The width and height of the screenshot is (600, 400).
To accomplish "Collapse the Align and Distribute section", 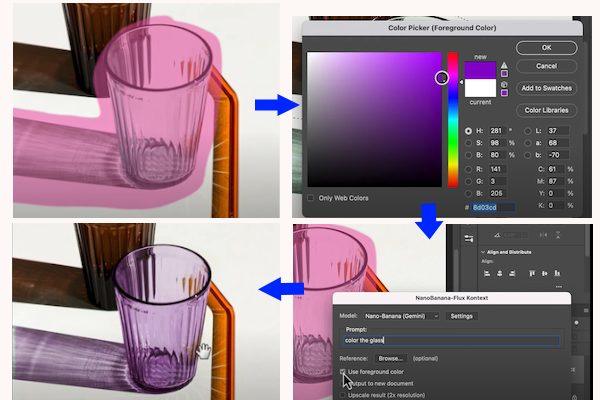I will click(x=483, y=252).
